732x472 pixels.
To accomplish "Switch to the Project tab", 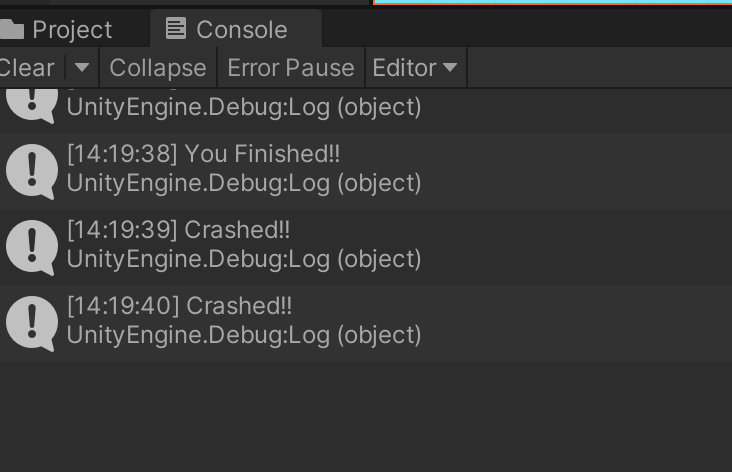I will (x=72, y=29).
